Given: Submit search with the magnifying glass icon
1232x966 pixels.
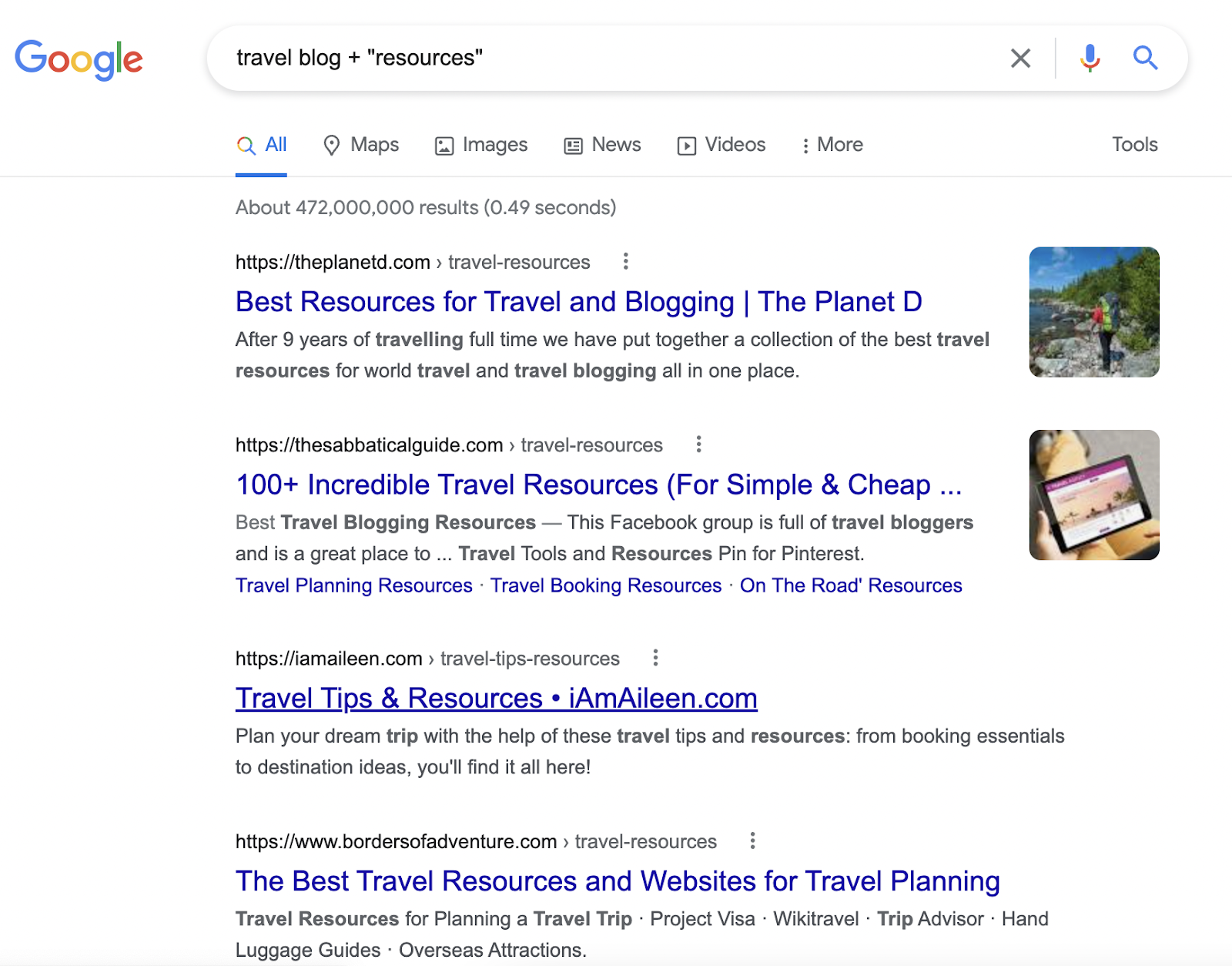Looking at the screenshot, I should click(1145, 58).
